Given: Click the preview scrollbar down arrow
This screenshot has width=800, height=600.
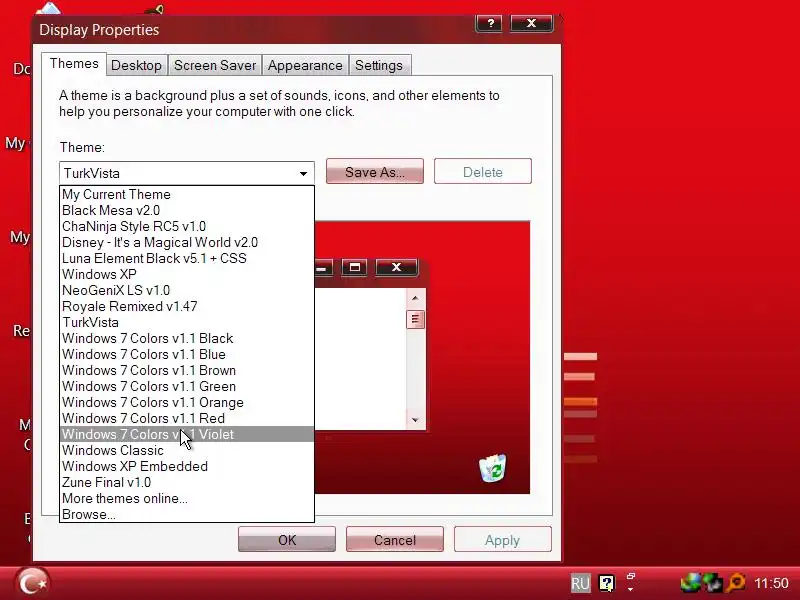Looking at the screenshot, I should click(x=415, y=420).
